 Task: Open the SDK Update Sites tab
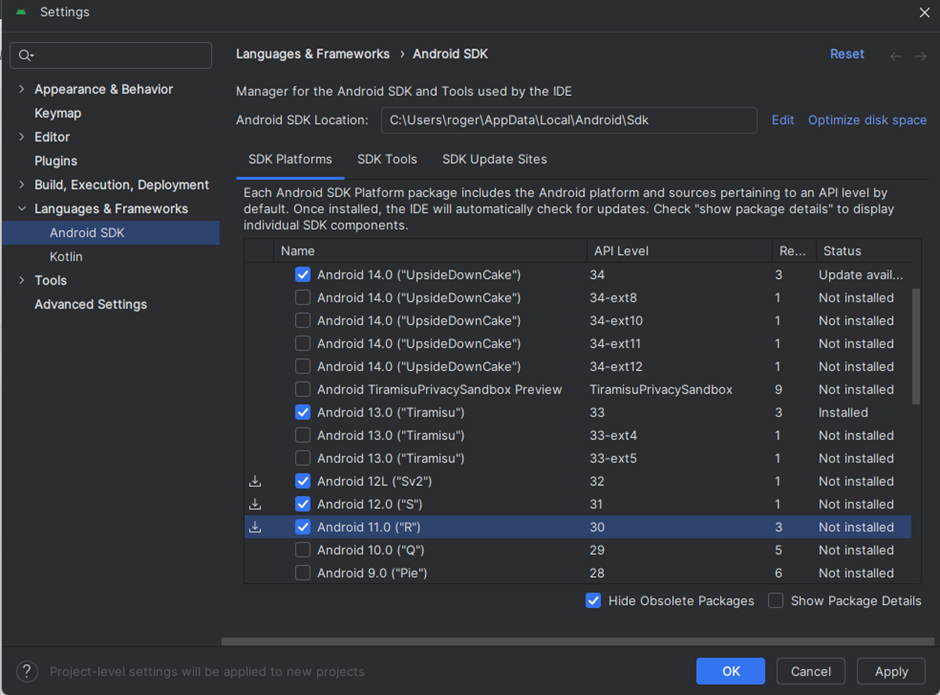point(494,160)
